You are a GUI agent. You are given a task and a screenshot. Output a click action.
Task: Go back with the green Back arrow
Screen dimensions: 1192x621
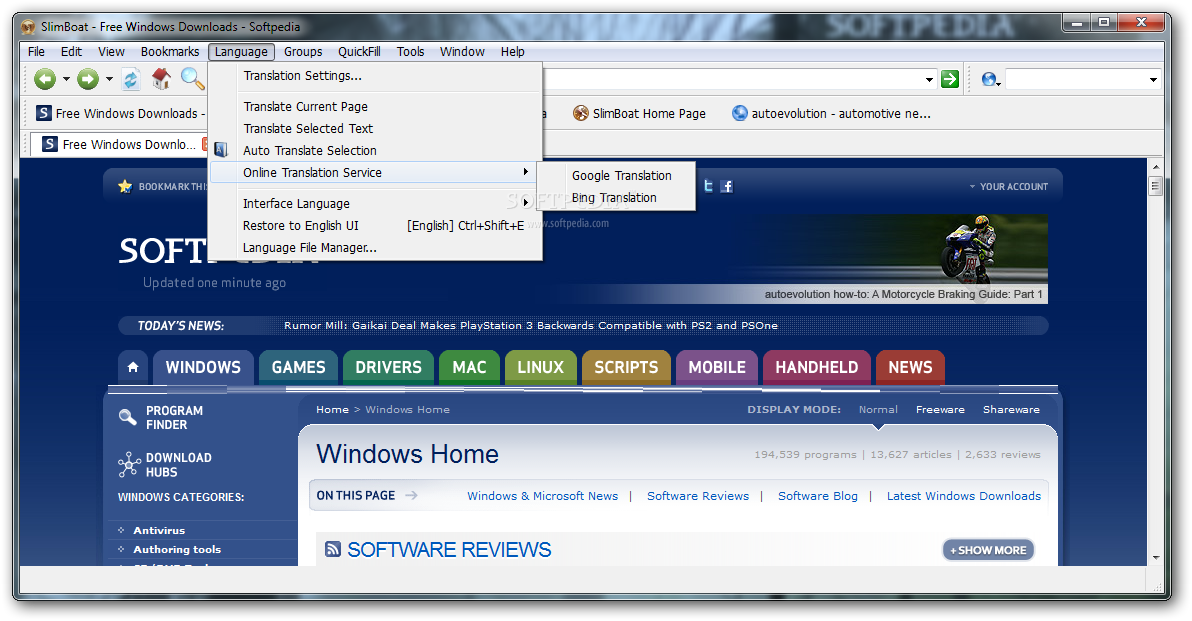point(45,79)
